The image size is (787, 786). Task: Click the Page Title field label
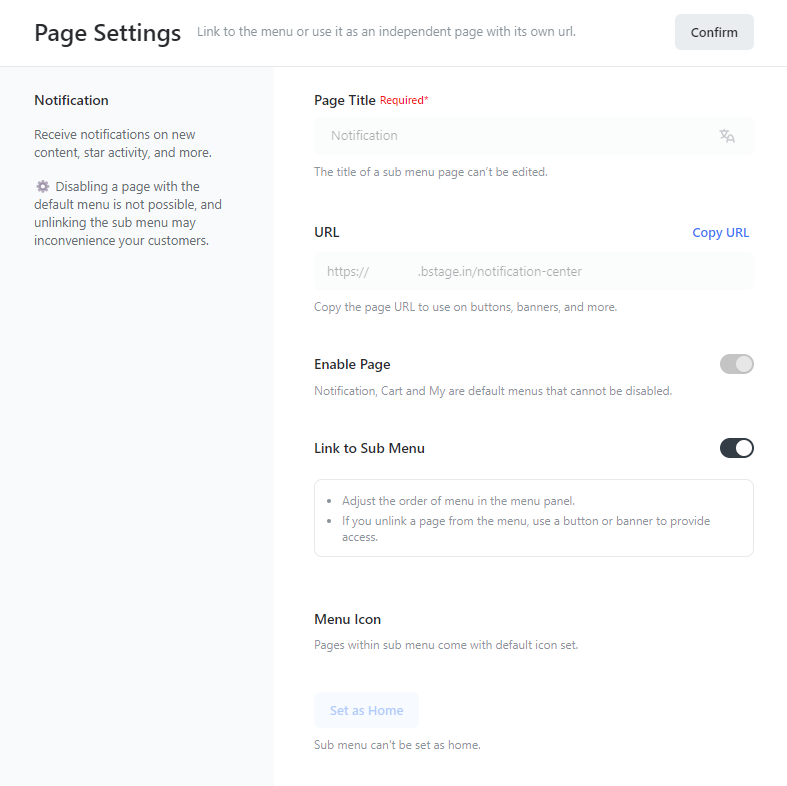345,100
